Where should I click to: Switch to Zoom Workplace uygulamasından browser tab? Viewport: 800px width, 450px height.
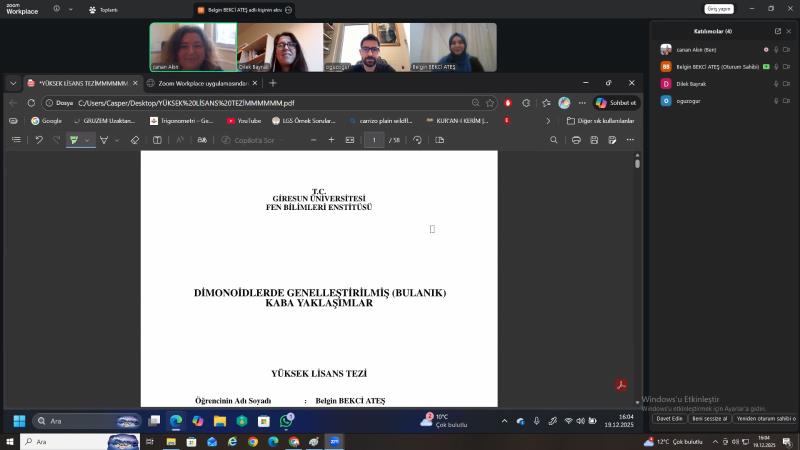(x=198, y=83)
